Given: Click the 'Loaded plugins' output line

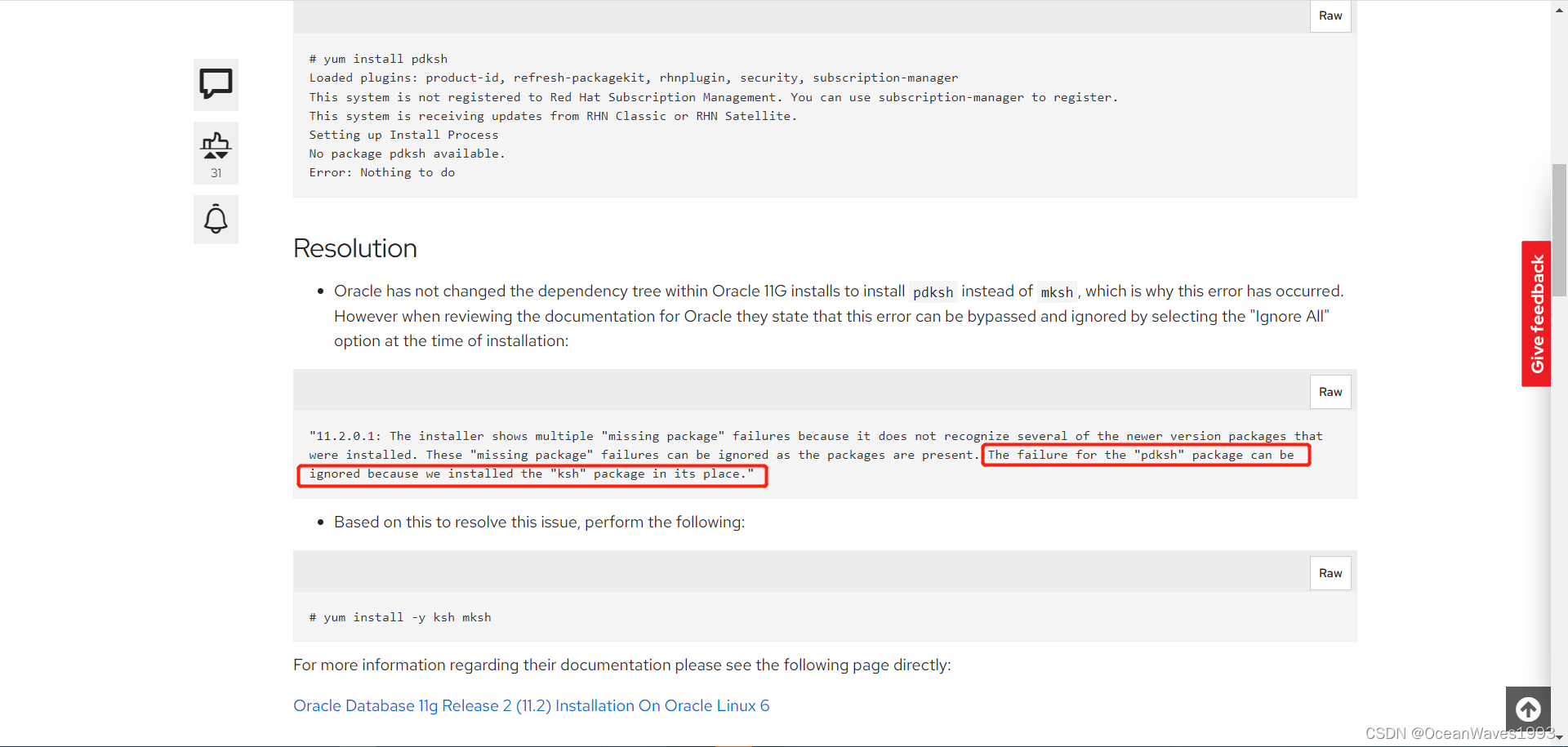Looking at the screenshot, I should (634, 78).
